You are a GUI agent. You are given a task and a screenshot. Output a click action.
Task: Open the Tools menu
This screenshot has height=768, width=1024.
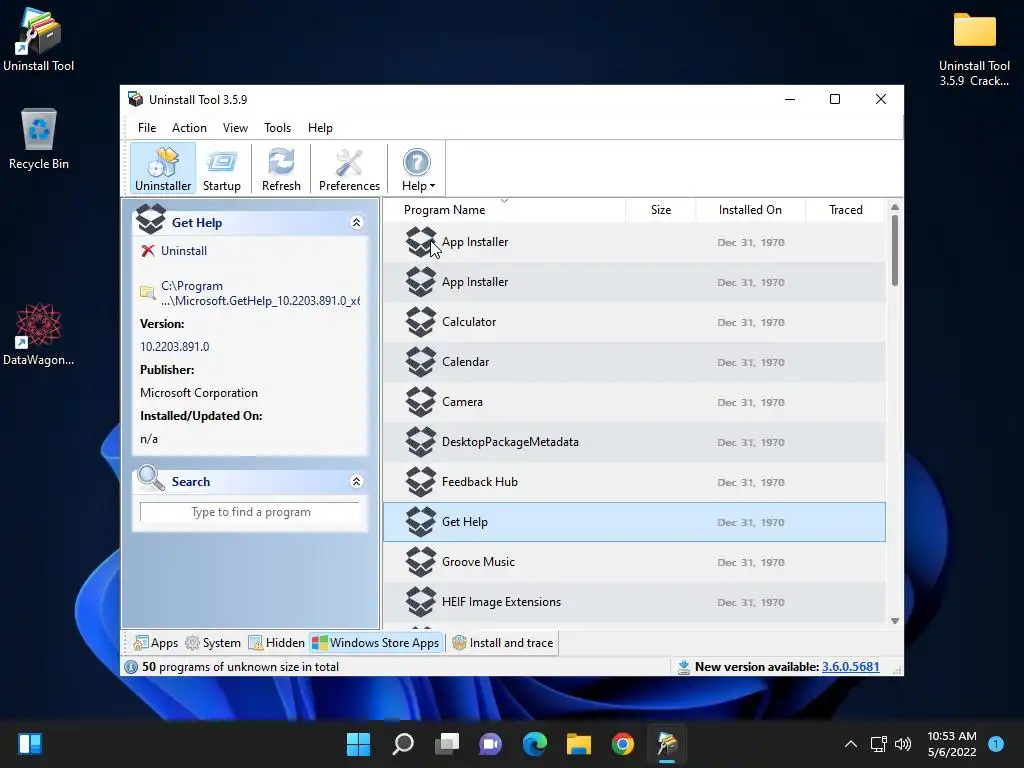(278, 128)
